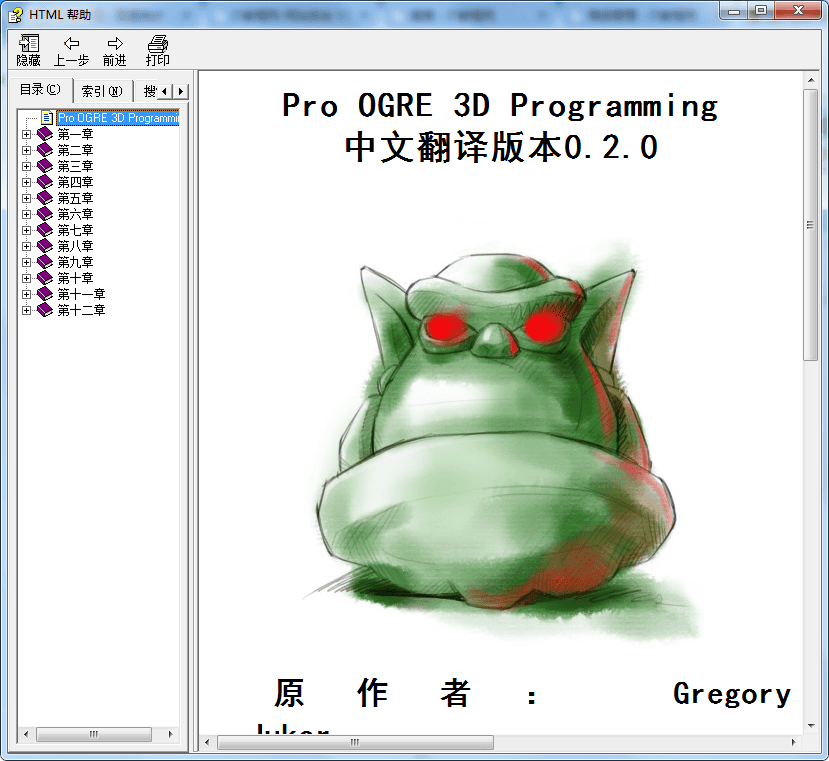Click the HTML 帮助 icon in the title bar
Screen dimensions: 829x761
click(14, 11)
